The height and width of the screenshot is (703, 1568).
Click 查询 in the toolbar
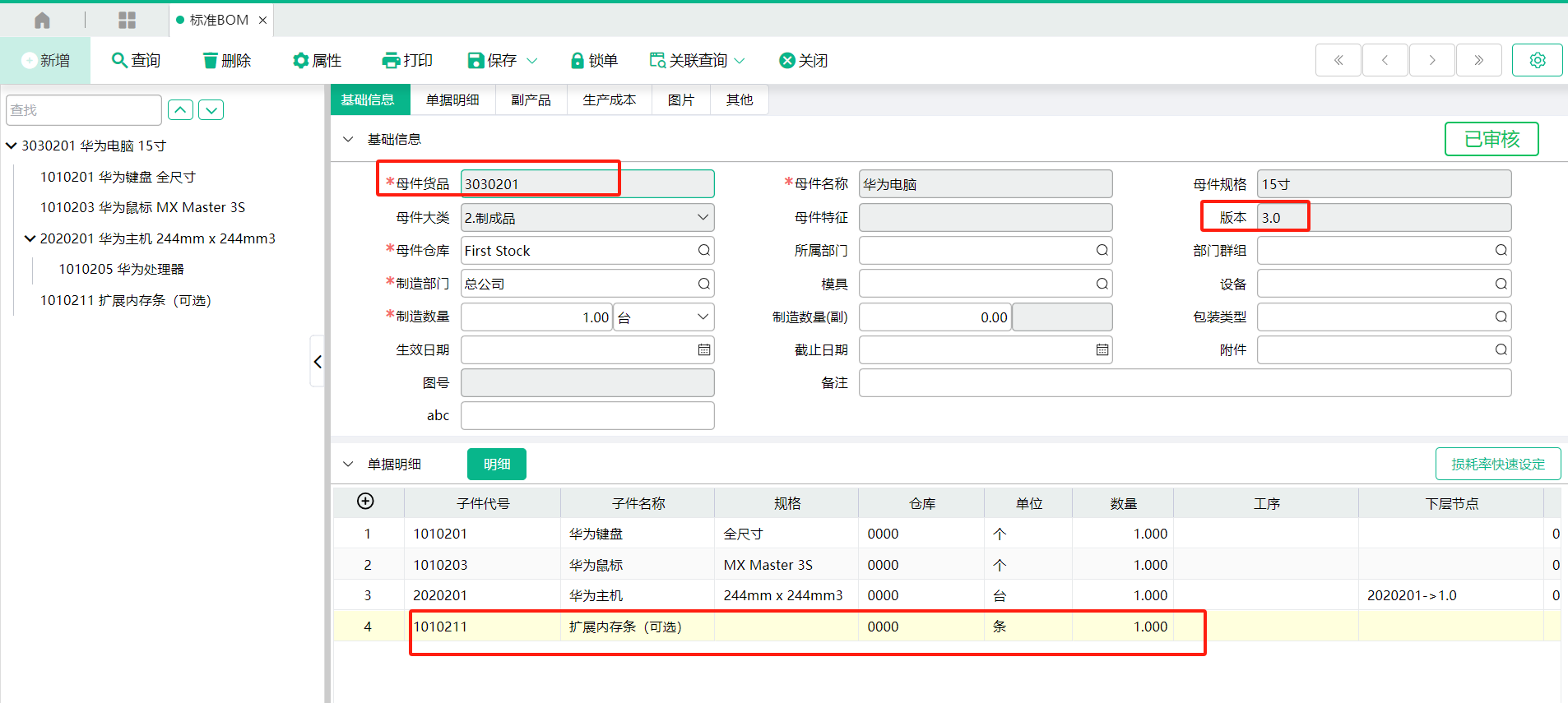click(x=137, y=60)
